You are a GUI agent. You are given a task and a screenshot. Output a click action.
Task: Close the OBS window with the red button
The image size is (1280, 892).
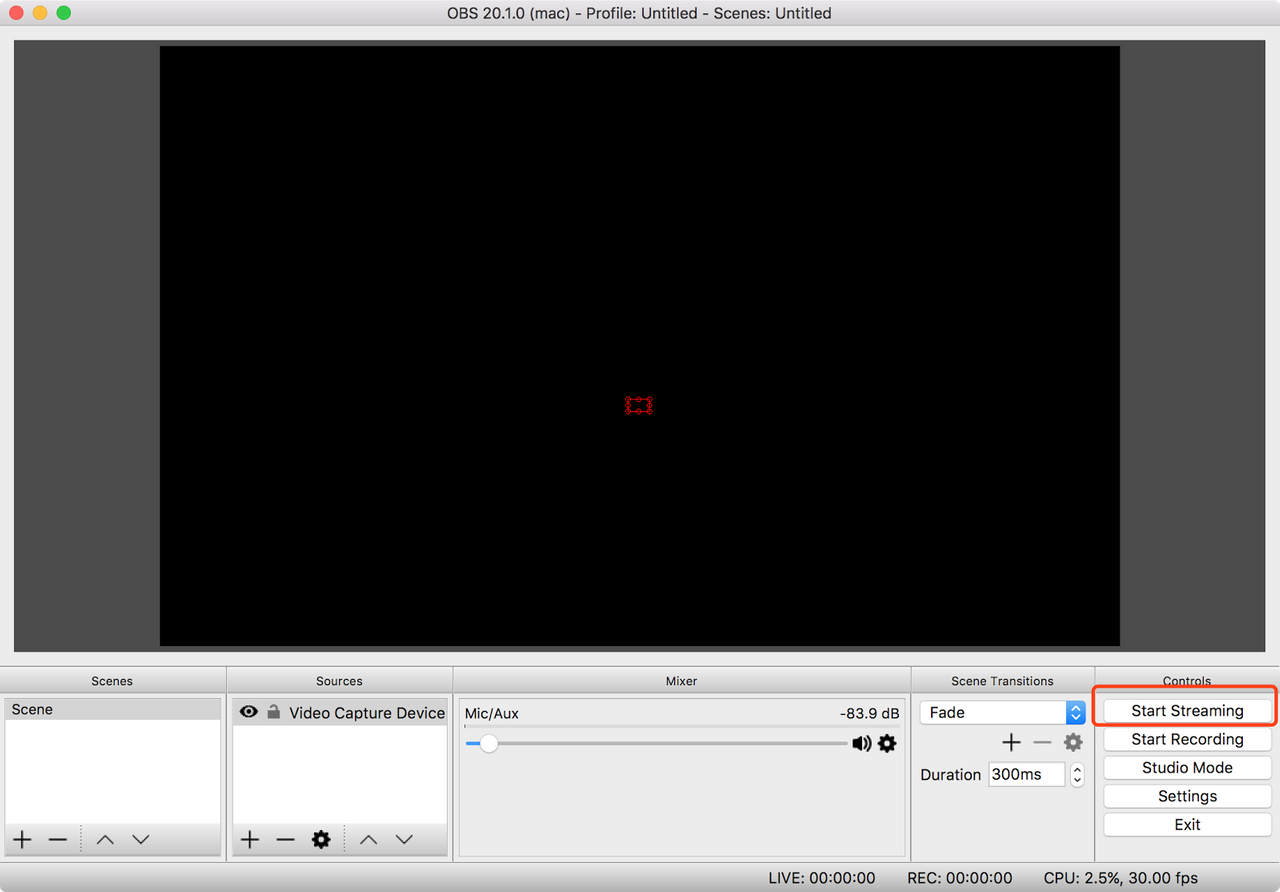pos(16,13)
